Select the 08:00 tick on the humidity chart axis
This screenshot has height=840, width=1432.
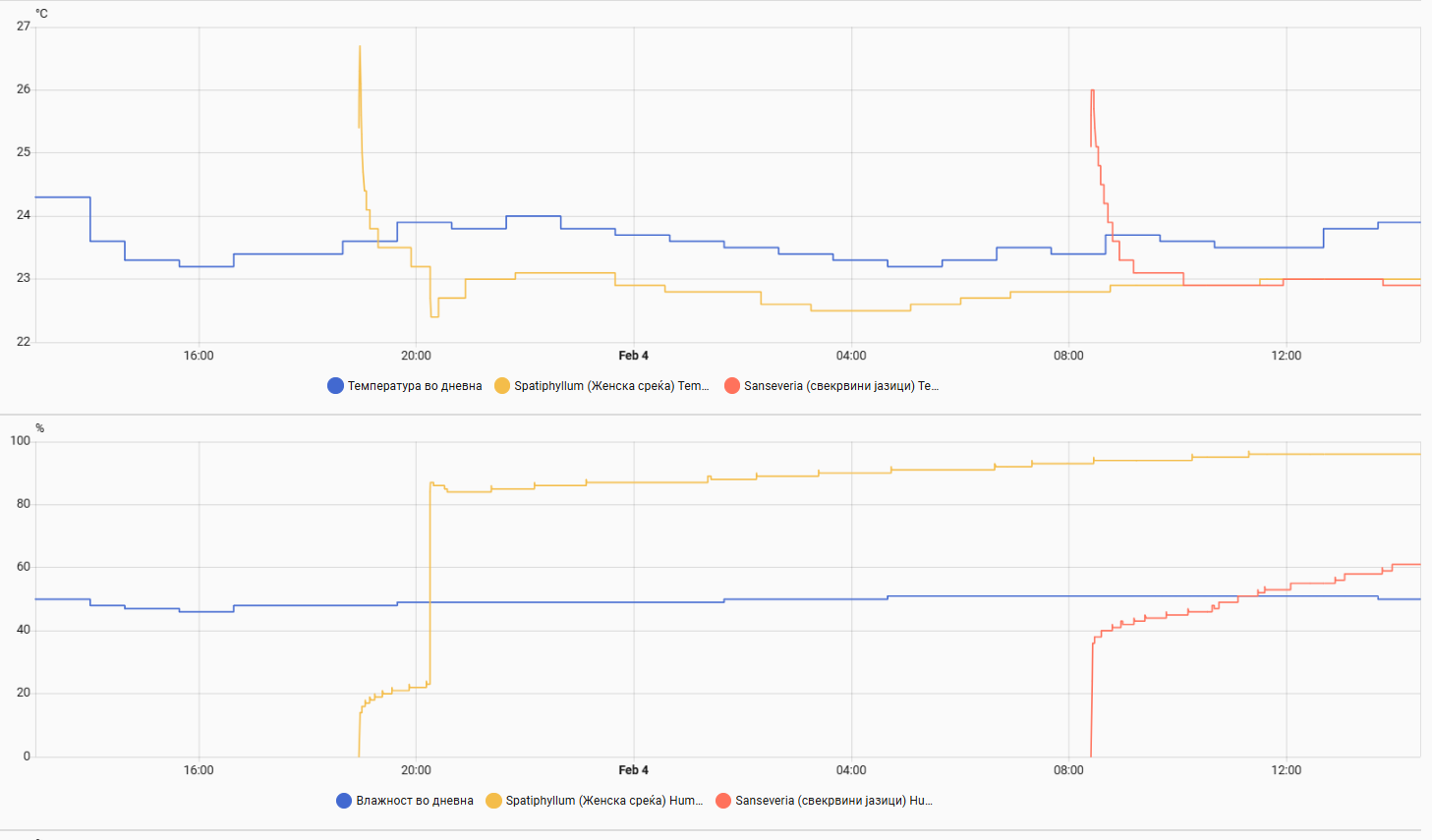(1068, 770)
